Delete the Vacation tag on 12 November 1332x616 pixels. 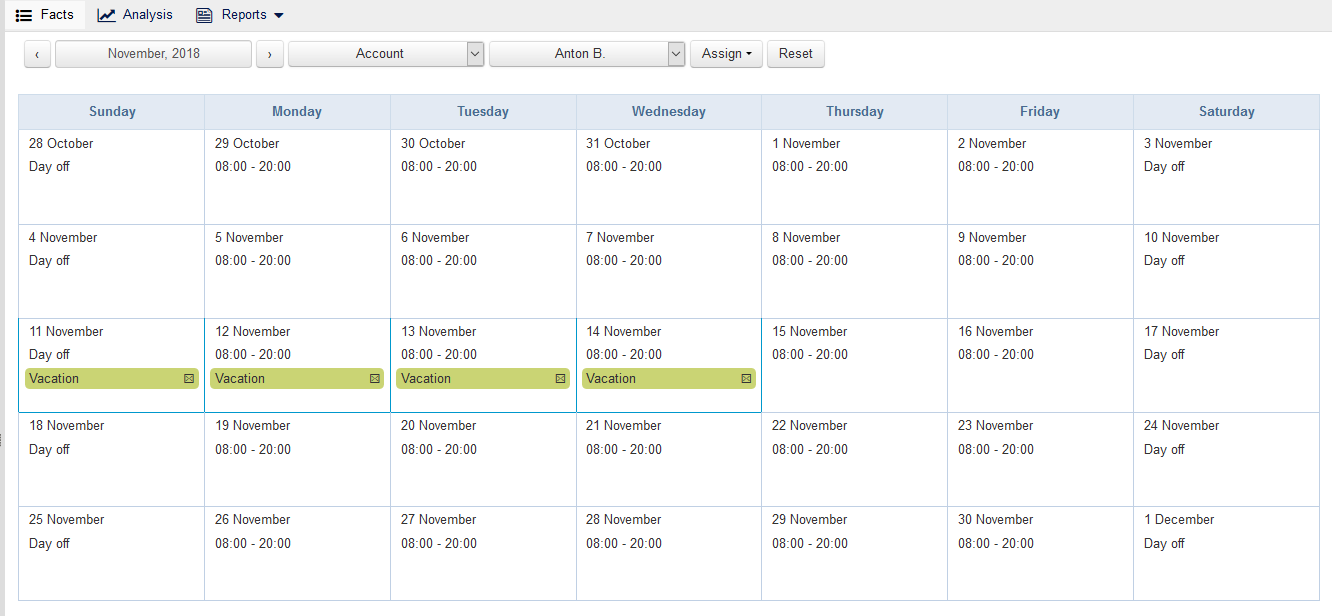click(373, 378)
